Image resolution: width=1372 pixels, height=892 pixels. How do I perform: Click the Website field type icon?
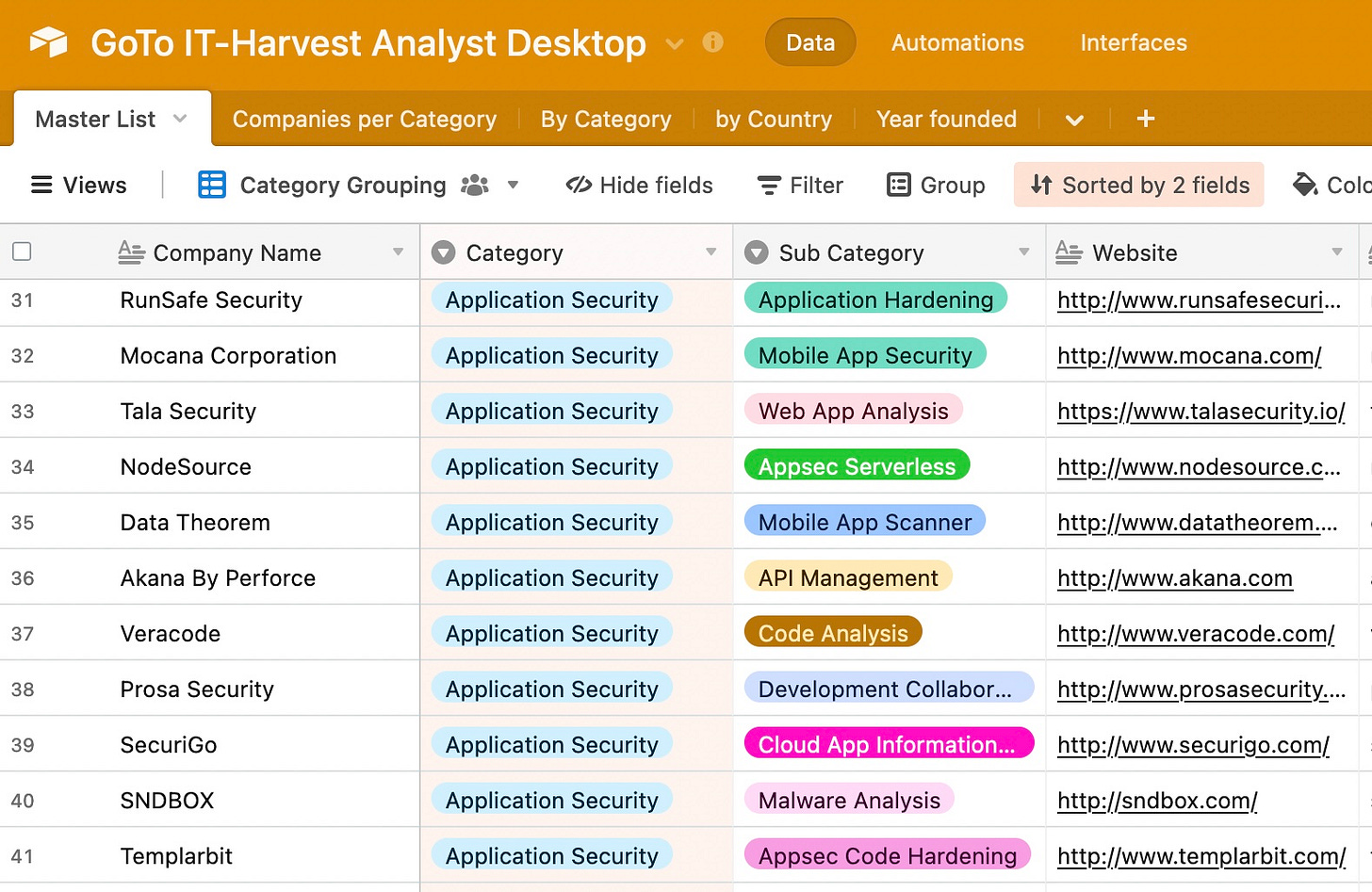(x=1069, y=252)
